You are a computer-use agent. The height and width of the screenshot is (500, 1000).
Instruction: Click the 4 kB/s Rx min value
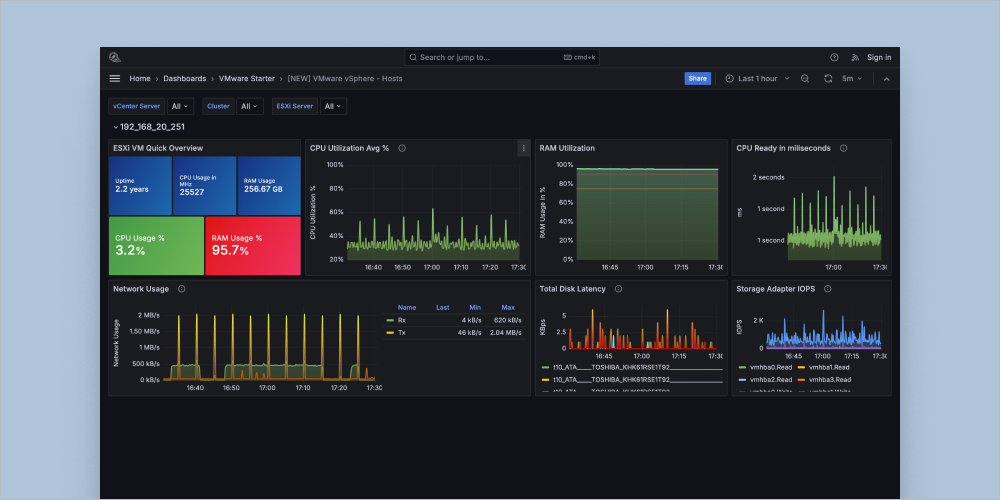click(472, 320)
